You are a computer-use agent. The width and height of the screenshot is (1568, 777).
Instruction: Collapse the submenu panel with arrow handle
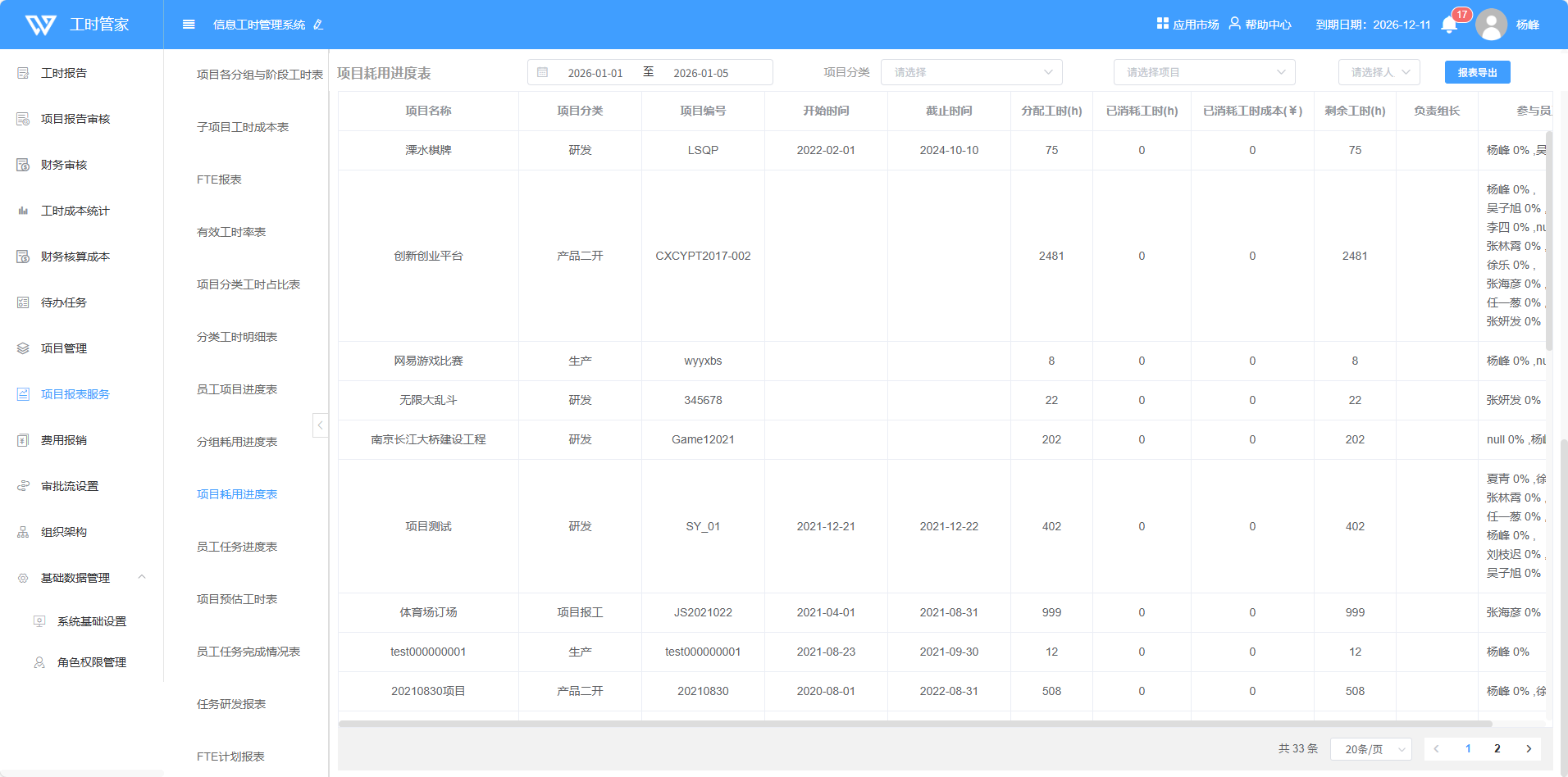(x=320, y=425)
